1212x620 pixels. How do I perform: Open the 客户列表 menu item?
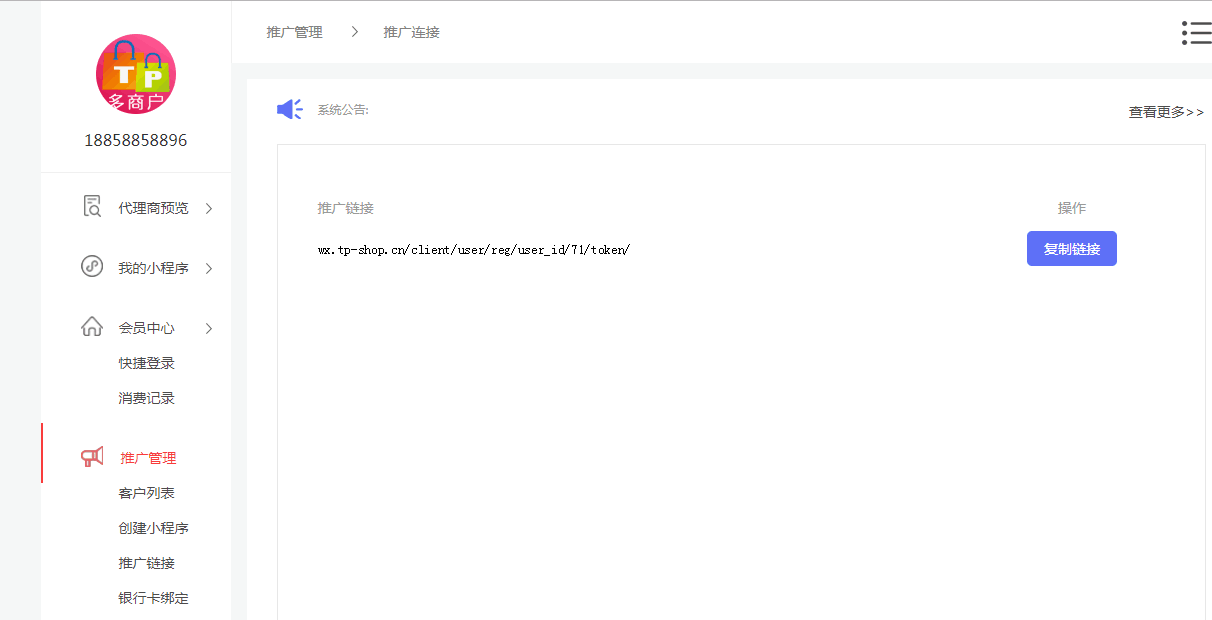146,492
